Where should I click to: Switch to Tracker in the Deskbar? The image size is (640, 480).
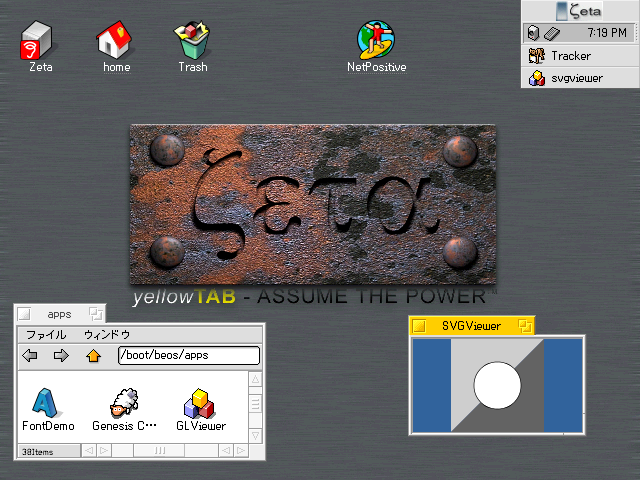click(580, 56)
